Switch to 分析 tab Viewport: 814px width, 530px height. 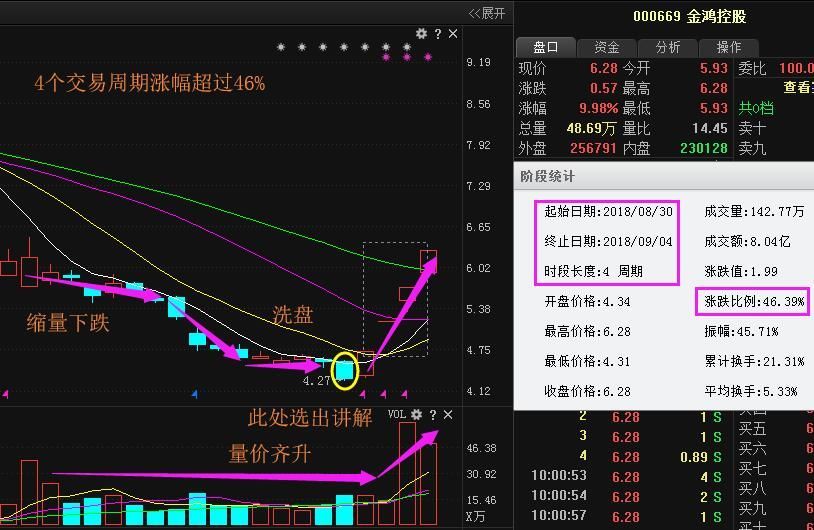click(x=668, y=47)
